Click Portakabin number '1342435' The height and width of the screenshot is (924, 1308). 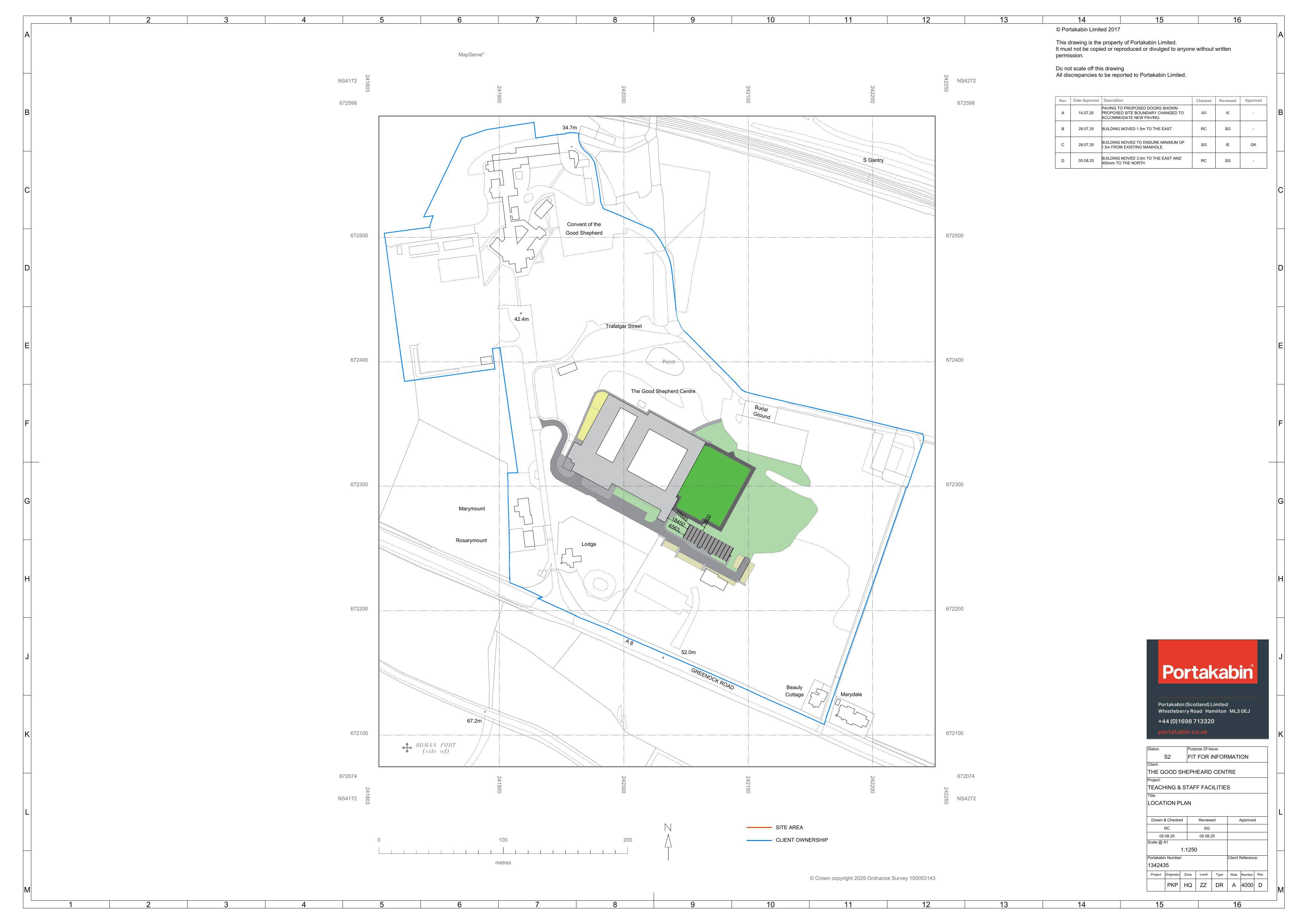point(1158,865)
